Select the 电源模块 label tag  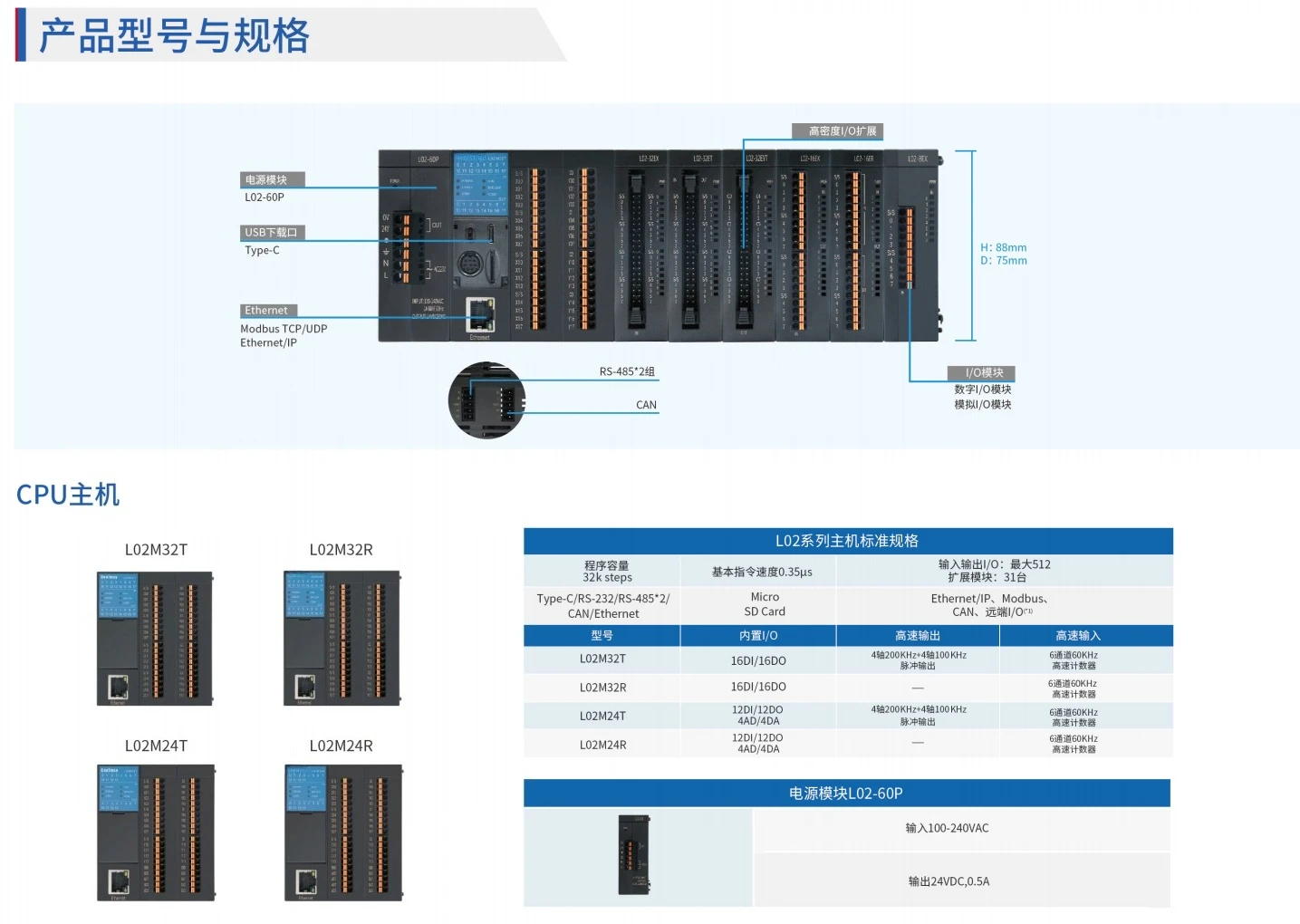(272, 179)
